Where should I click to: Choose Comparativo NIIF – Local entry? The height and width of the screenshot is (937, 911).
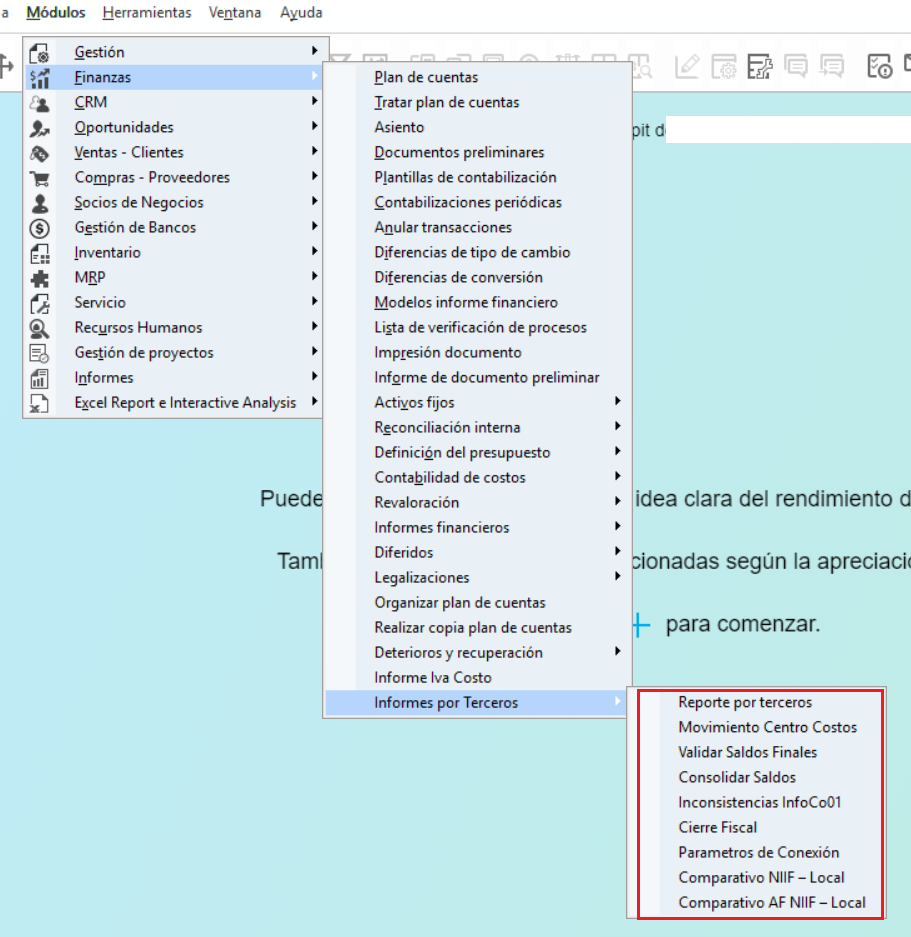(761, 877)
